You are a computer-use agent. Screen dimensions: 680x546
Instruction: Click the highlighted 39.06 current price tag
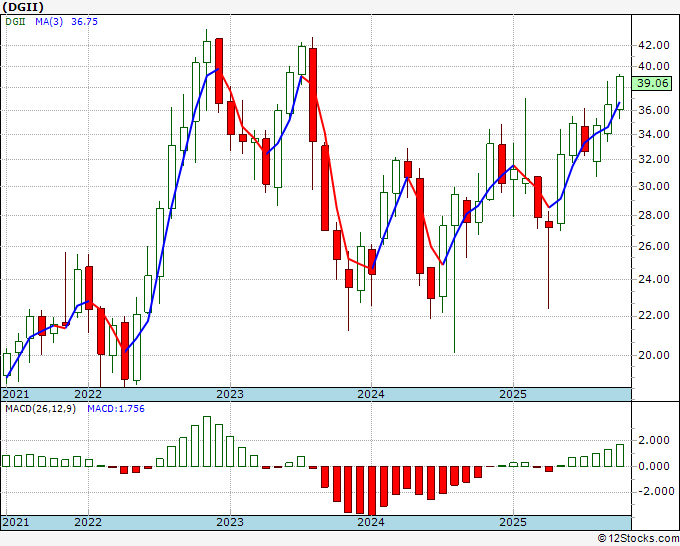click(652, 83)
